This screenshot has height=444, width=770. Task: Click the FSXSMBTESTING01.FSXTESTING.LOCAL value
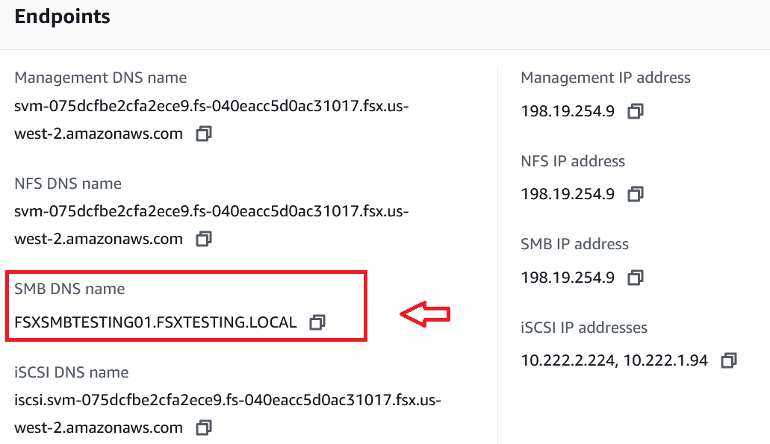pos(155,322)
